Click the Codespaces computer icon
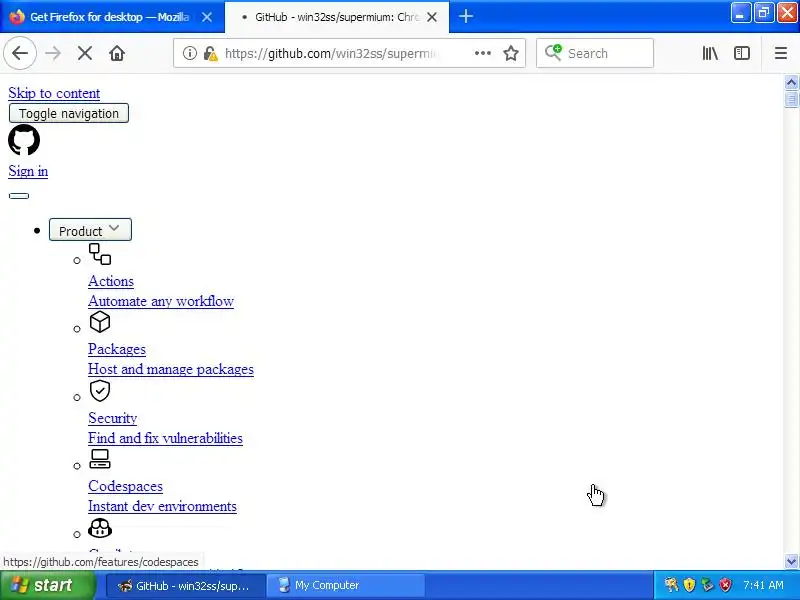 pyautogui.click(x=100, y=459)
